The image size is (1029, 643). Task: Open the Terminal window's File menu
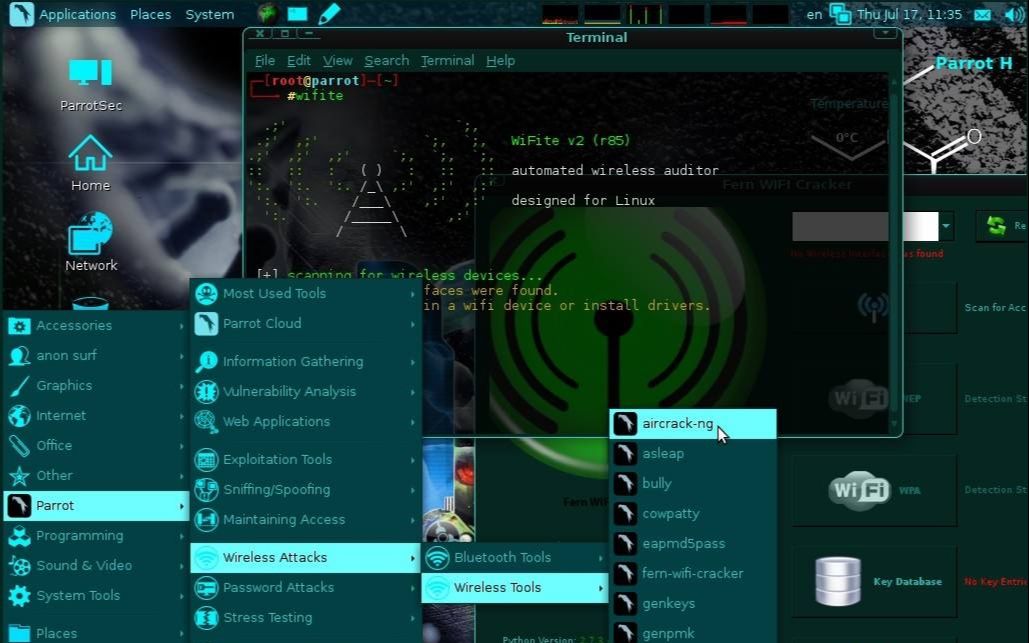[x=264, y=61]
